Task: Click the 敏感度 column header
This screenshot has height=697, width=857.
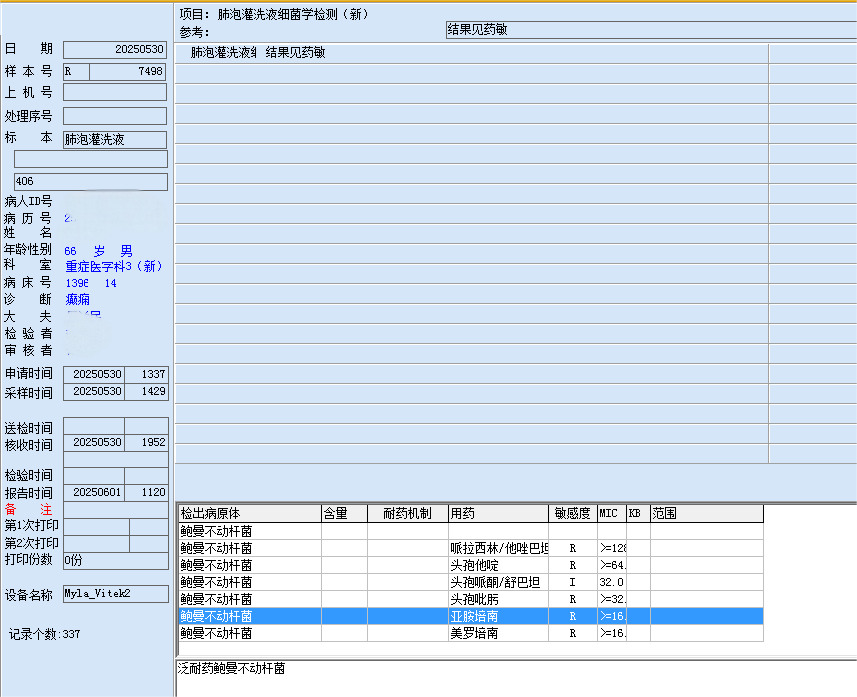Action: point(573,514)
